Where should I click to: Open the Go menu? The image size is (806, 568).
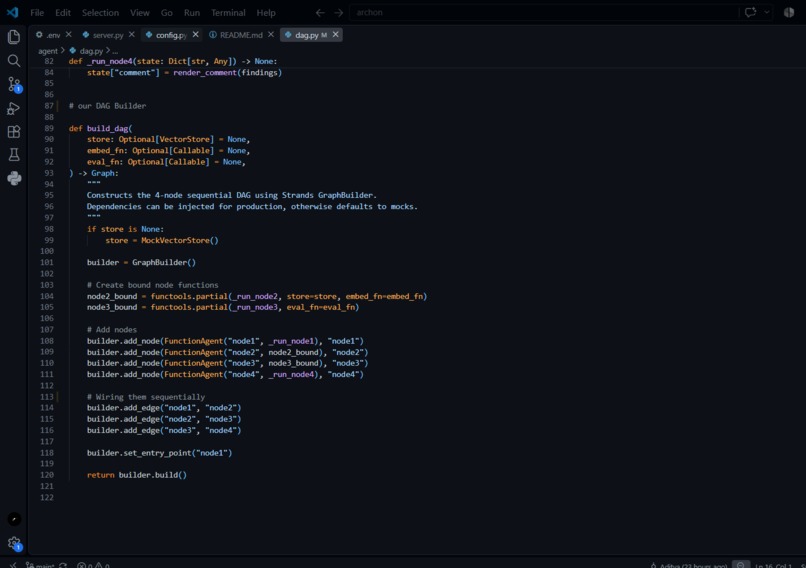(x=167, y=13)
